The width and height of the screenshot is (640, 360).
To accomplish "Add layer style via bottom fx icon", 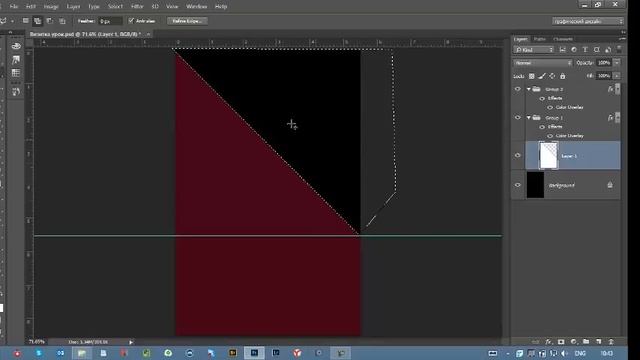I will click(549, 342).
